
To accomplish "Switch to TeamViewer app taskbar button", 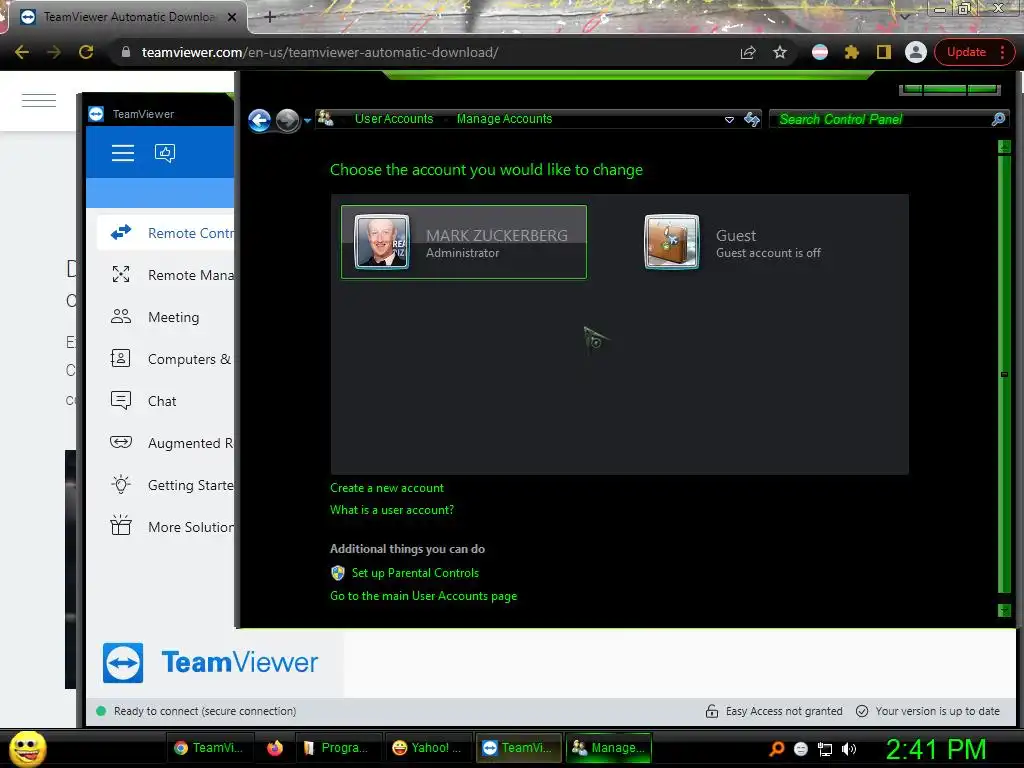I will pyautogui.click(x=519, y=748).
